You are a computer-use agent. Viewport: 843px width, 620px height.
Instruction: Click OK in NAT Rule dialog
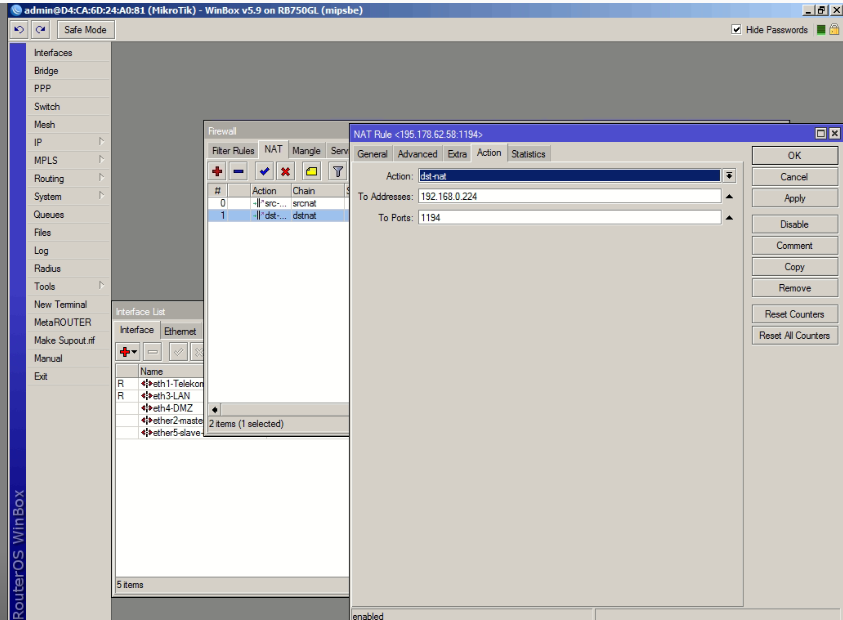pos(794,155)
